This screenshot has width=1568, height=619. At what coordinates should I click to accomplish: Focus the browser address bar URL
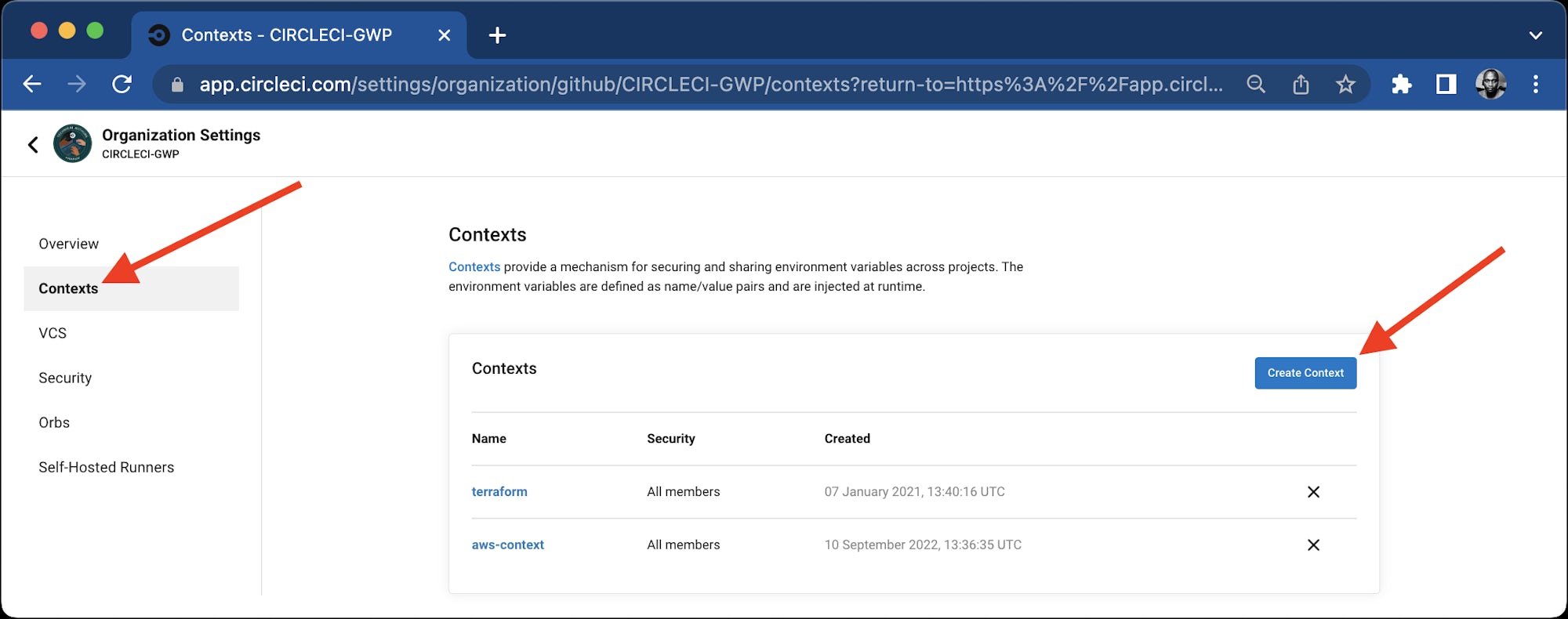click(x=706, y=84)
